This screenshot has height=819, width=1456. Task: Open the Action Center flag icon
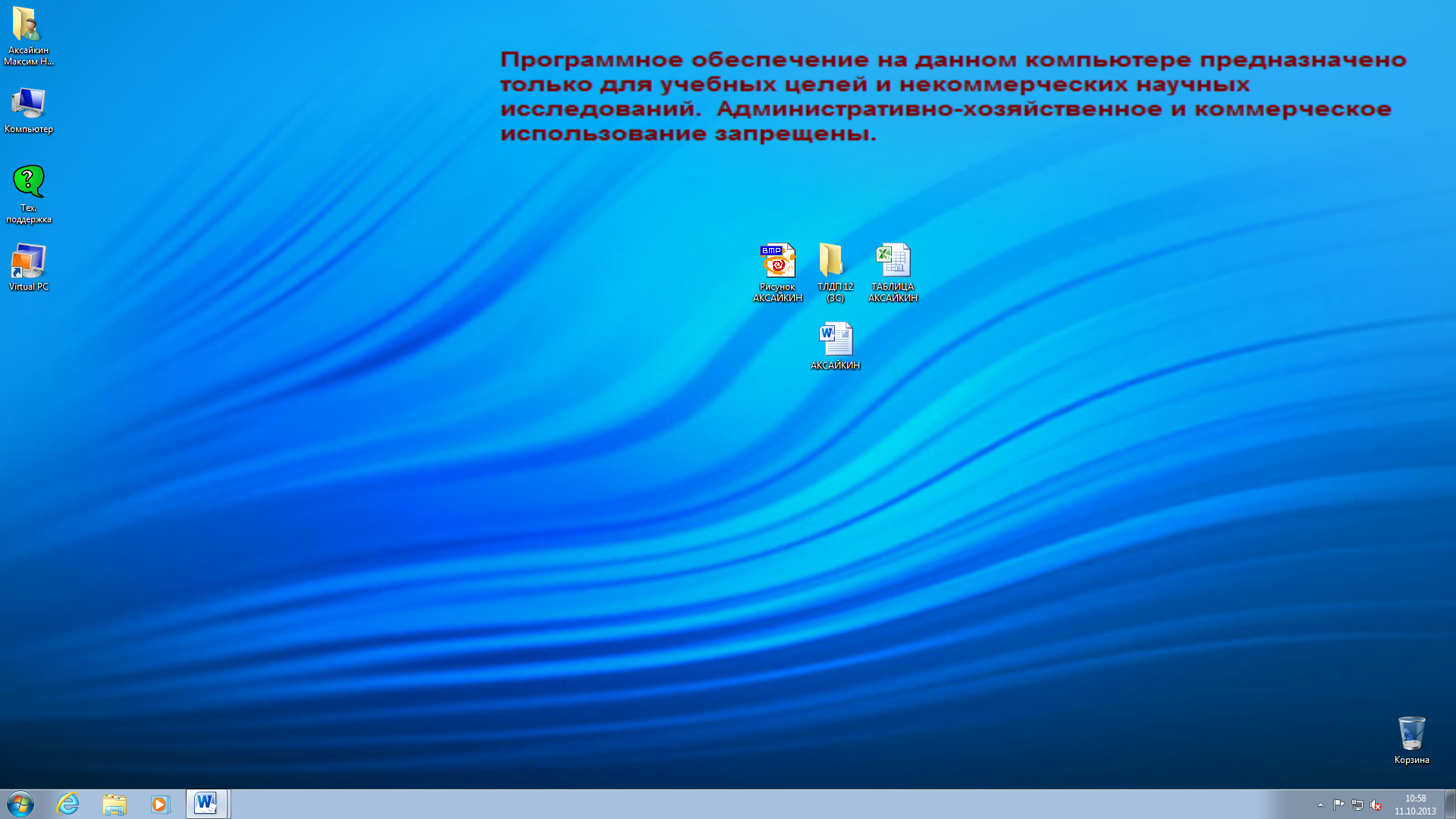pyautogui.click(x=1338, y=805)
